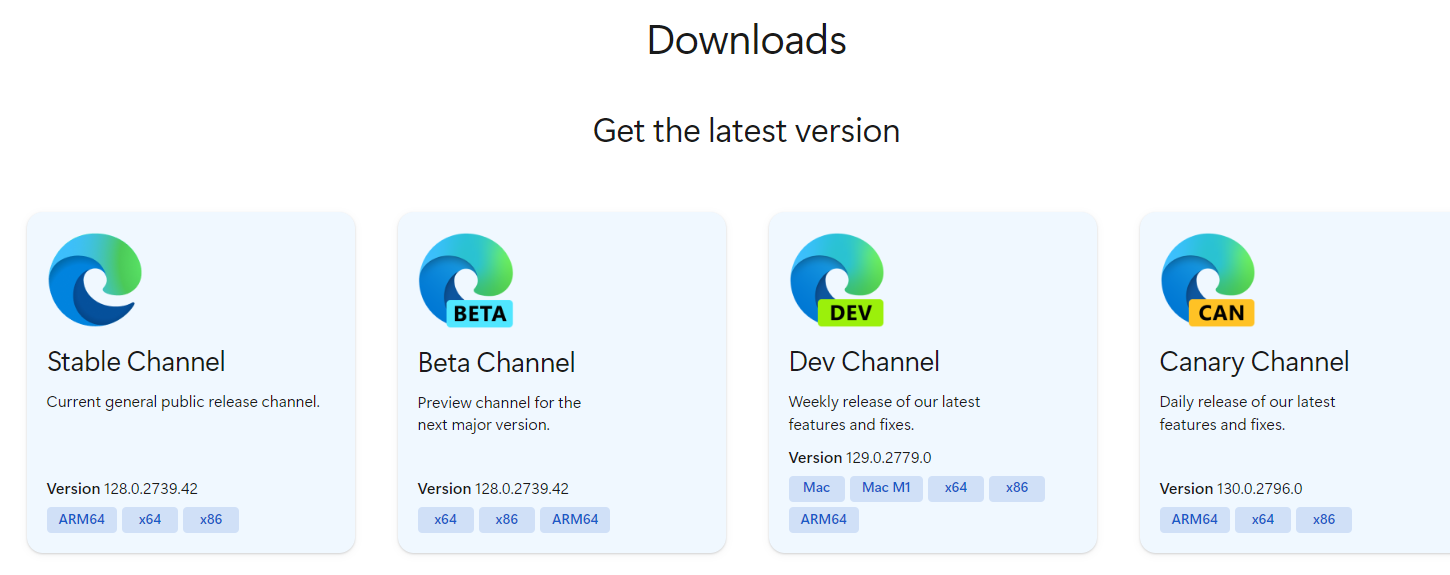
Task: Click the Downloads page title
Action: tap(747, 40)
